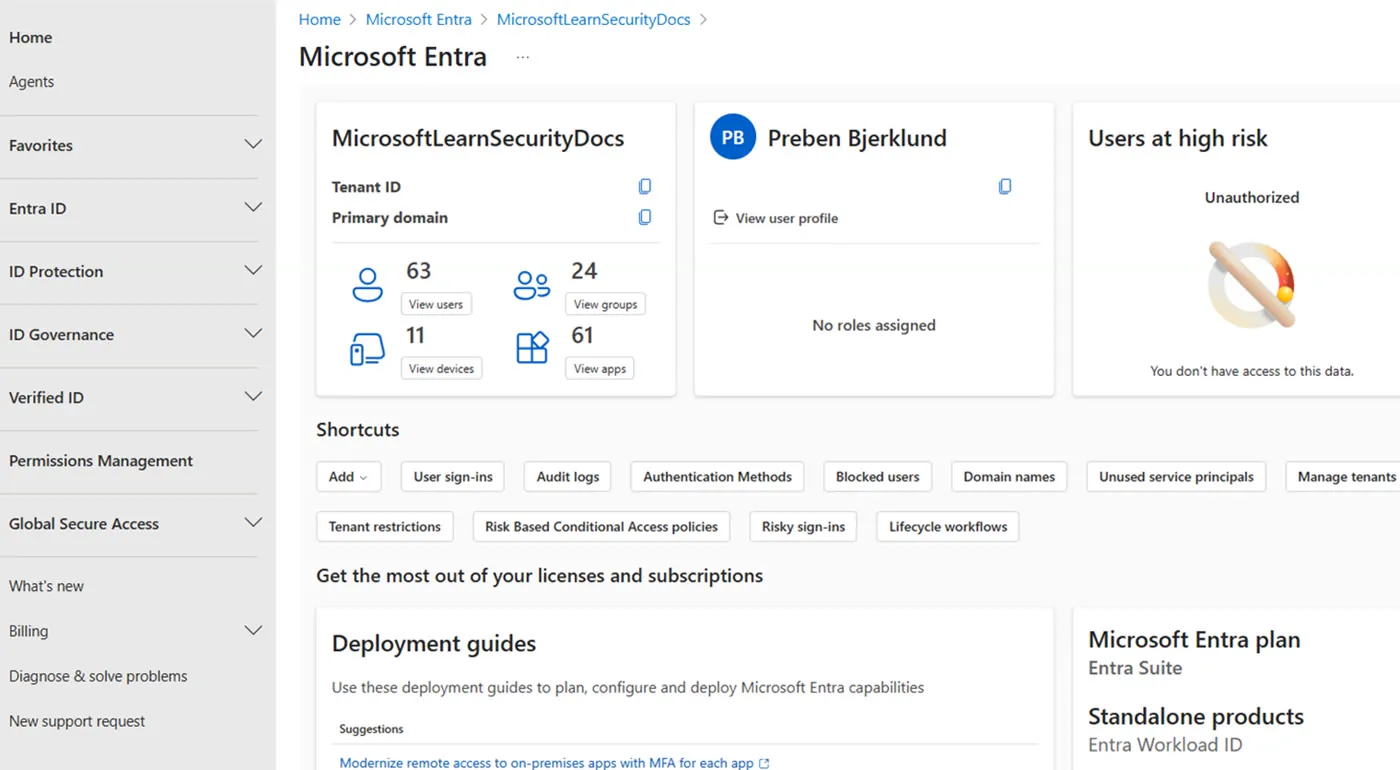
Task: Copy Preben Bjerklund's user details
Action: tap(1005, 186)
